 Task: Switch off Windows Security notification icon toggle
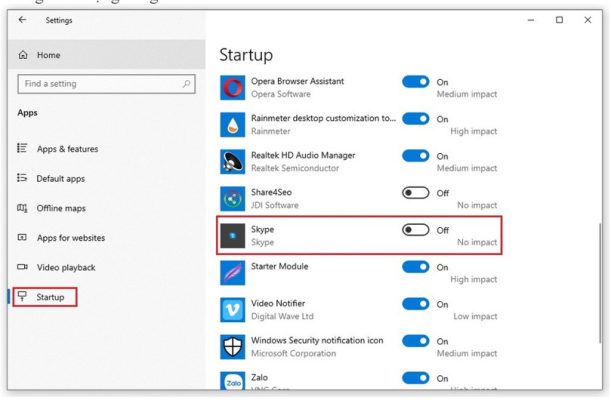point(416,341)
